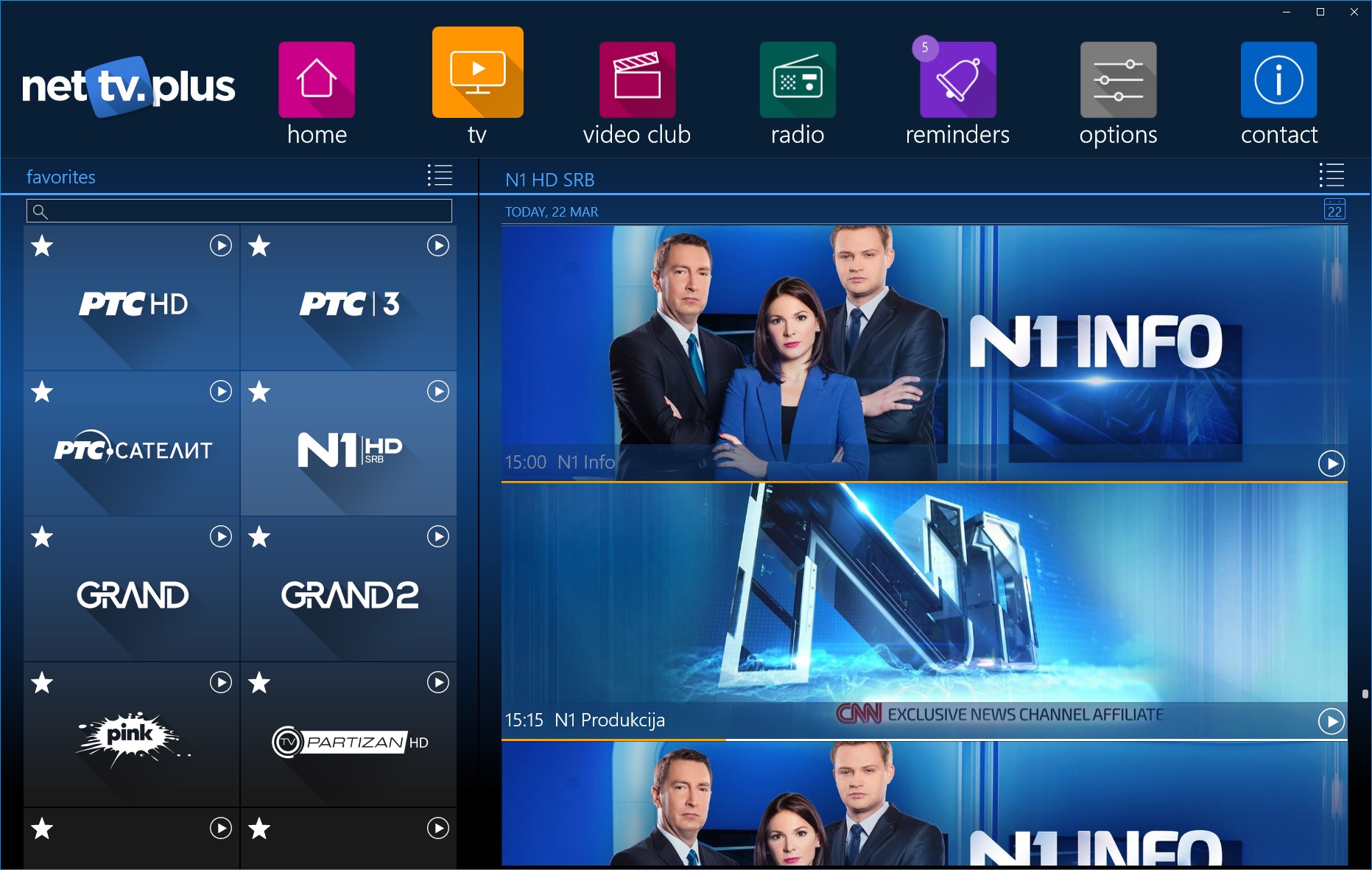Click the TODAY, 22 MAR date label
This screenshot has width=1372, height=870.
coord(552,212)
